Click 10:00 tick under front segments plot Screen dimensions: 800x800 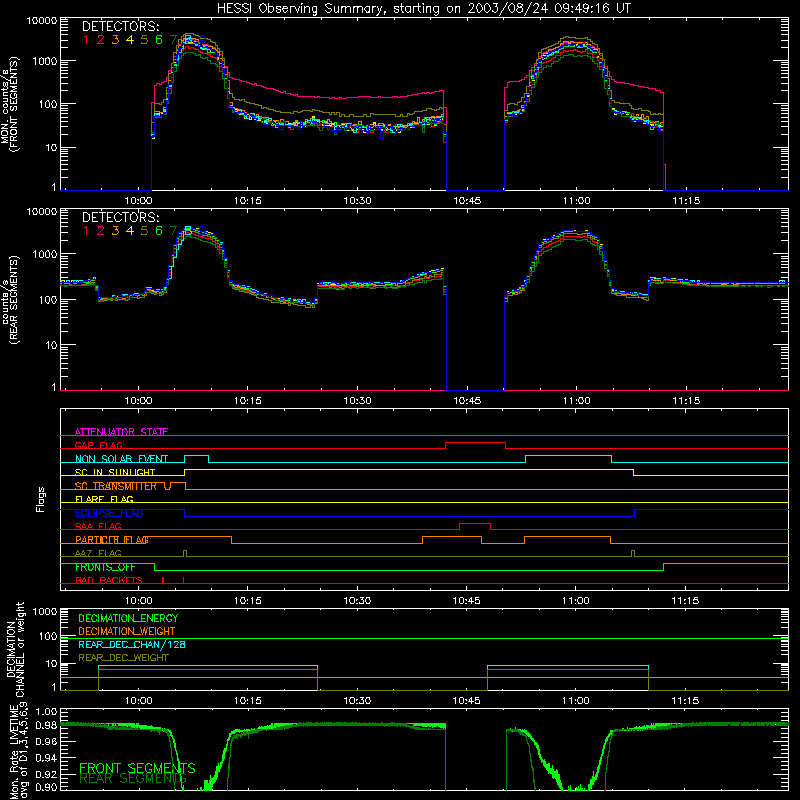click(138, 201)
